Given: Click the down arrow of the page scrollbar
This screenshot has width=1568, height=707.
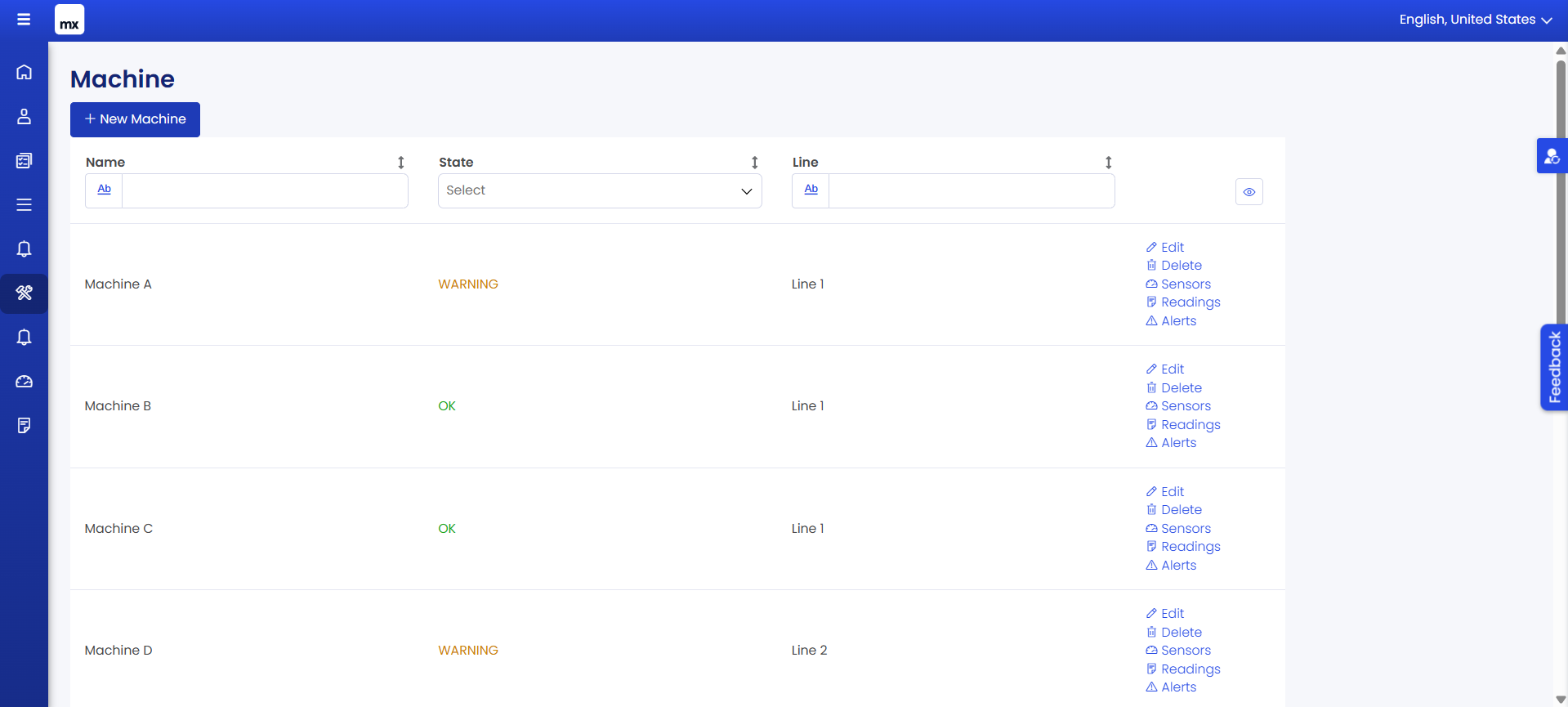Looking at the screenshot, I should pyautogui.click(x=1561, y=700).
